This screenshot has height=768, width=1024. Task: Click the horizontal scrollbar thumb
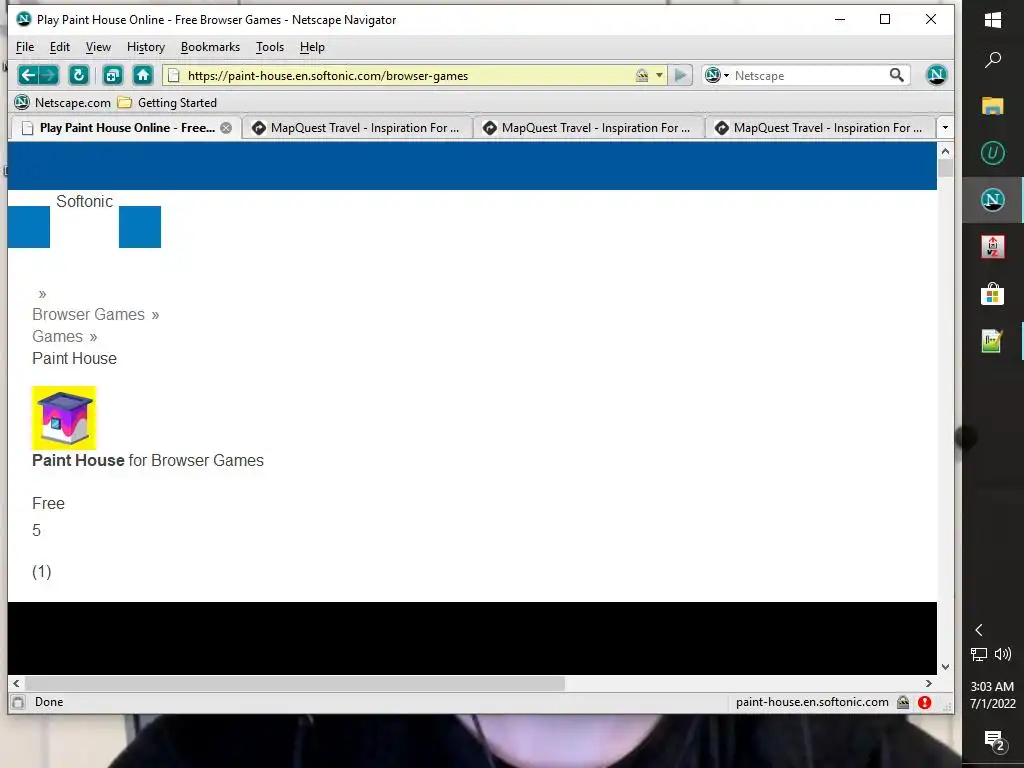click(x=295, y=683)
